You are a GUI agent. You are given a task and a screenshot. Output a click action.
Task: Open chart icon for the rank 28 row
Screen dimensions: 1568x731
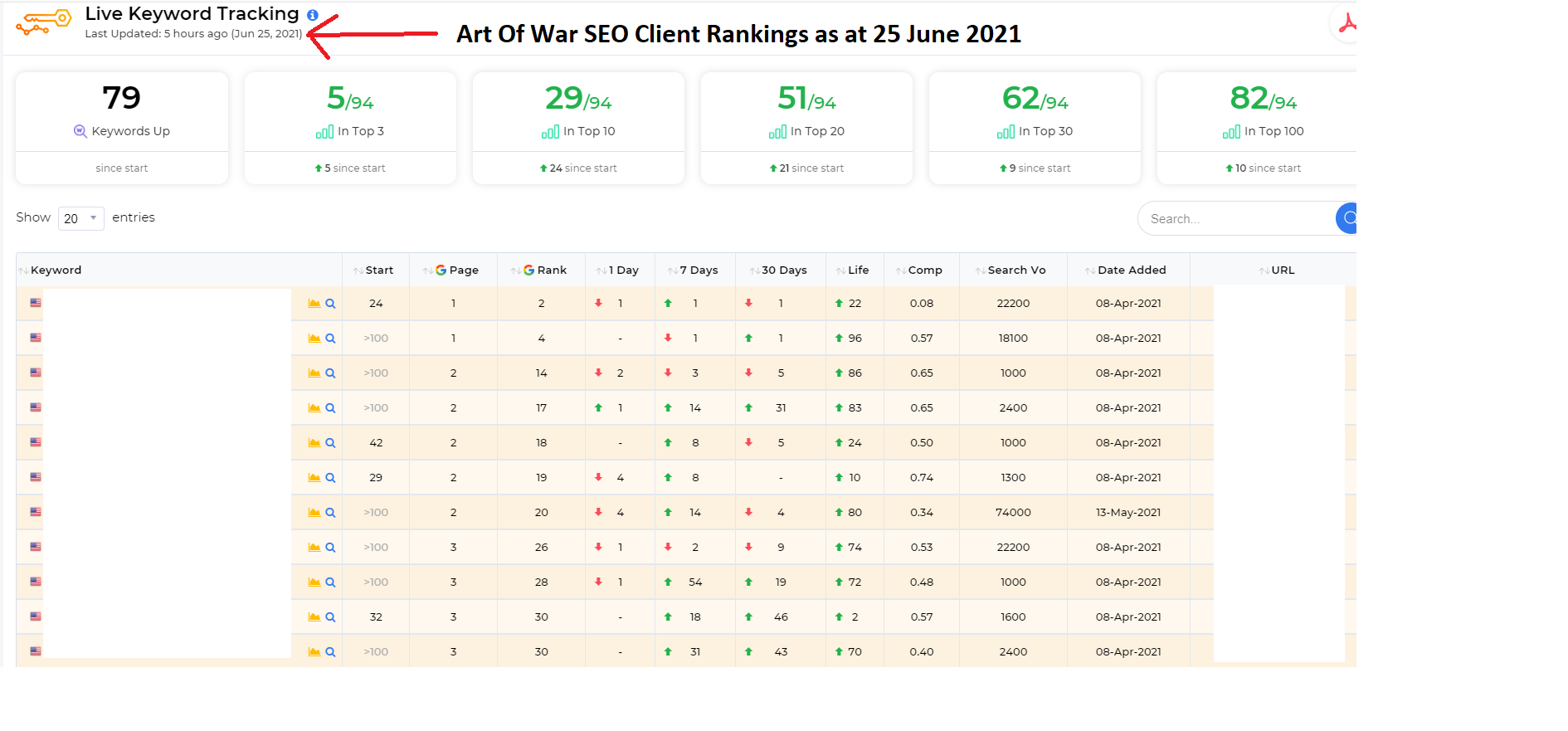coord(314,582)
